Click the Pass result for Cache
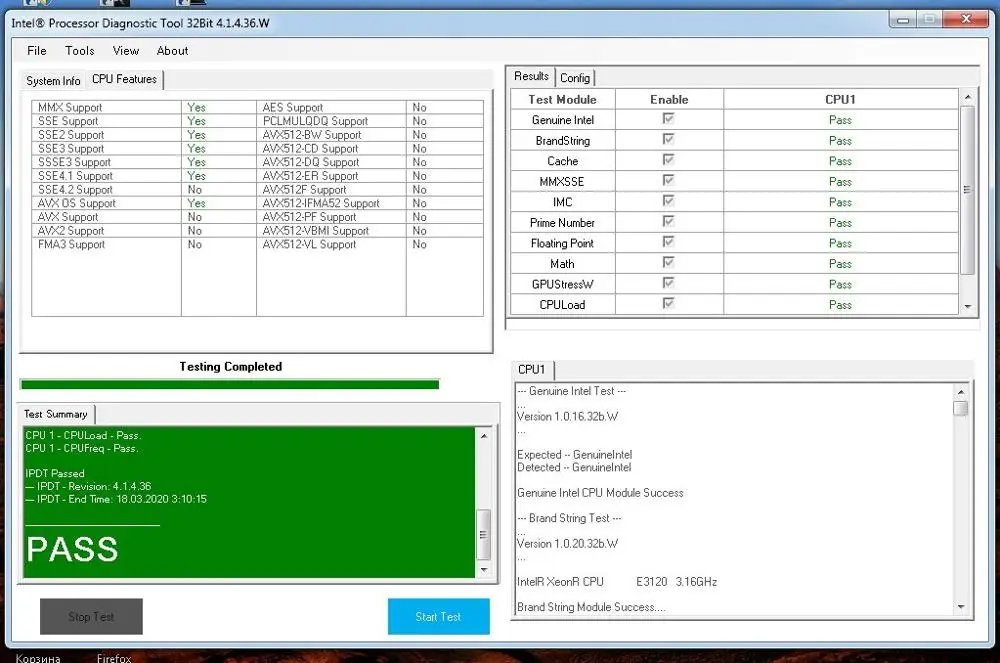This screenshot has height=663, width=1000. click(840, 161)
